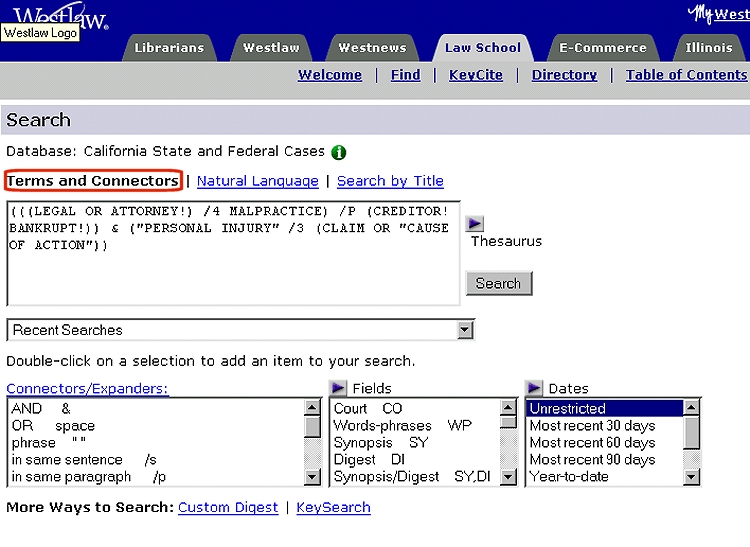Image resolution: width=750 pixels, height=547 pixels.
Task: Click down arrow of Fields list scrollbar
Action: tap(508, 477)
